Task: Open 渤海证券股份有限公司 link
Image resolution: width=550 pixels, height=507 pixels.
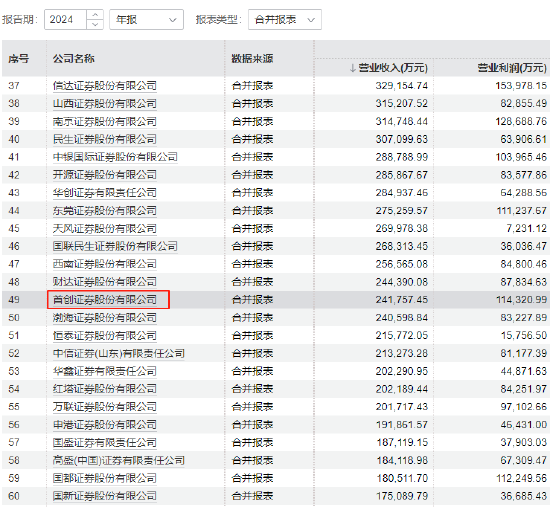Action: pyautogui.click(x=105, y=318)
